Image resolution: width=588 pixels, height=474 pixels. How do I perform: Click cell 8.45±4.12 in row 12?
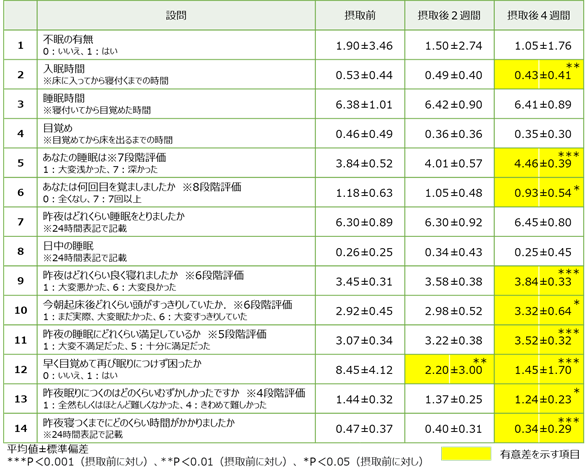(360, 369)
